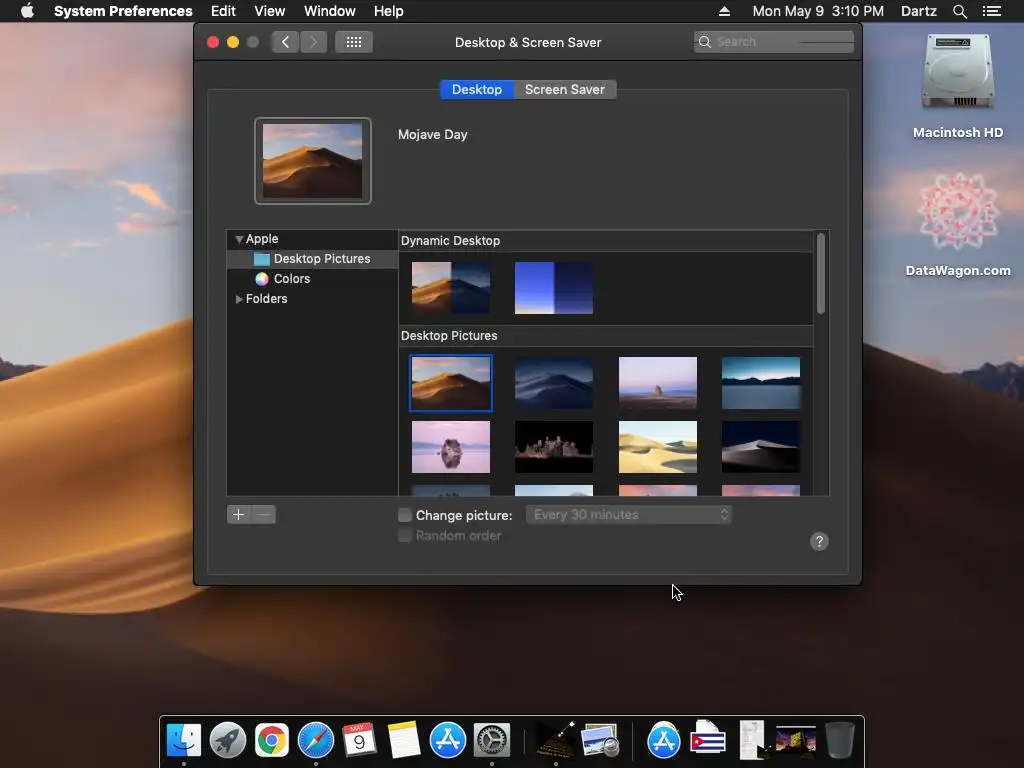The height and width of the screenshot is (768, 1024).
Task: Select the dark night dune thumbnail in second row
Action: (x=761, y=447)
